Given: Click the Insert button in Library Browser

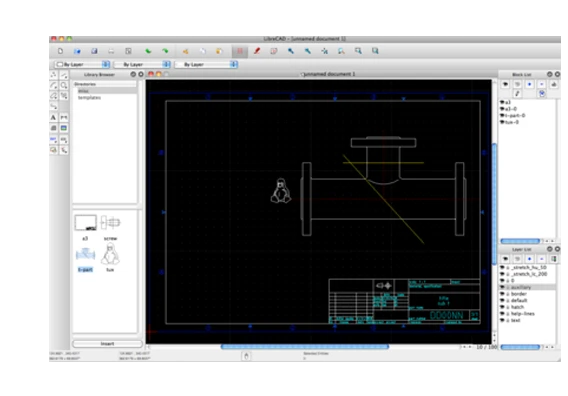Looking at the screenshot, I should point(107,344).
